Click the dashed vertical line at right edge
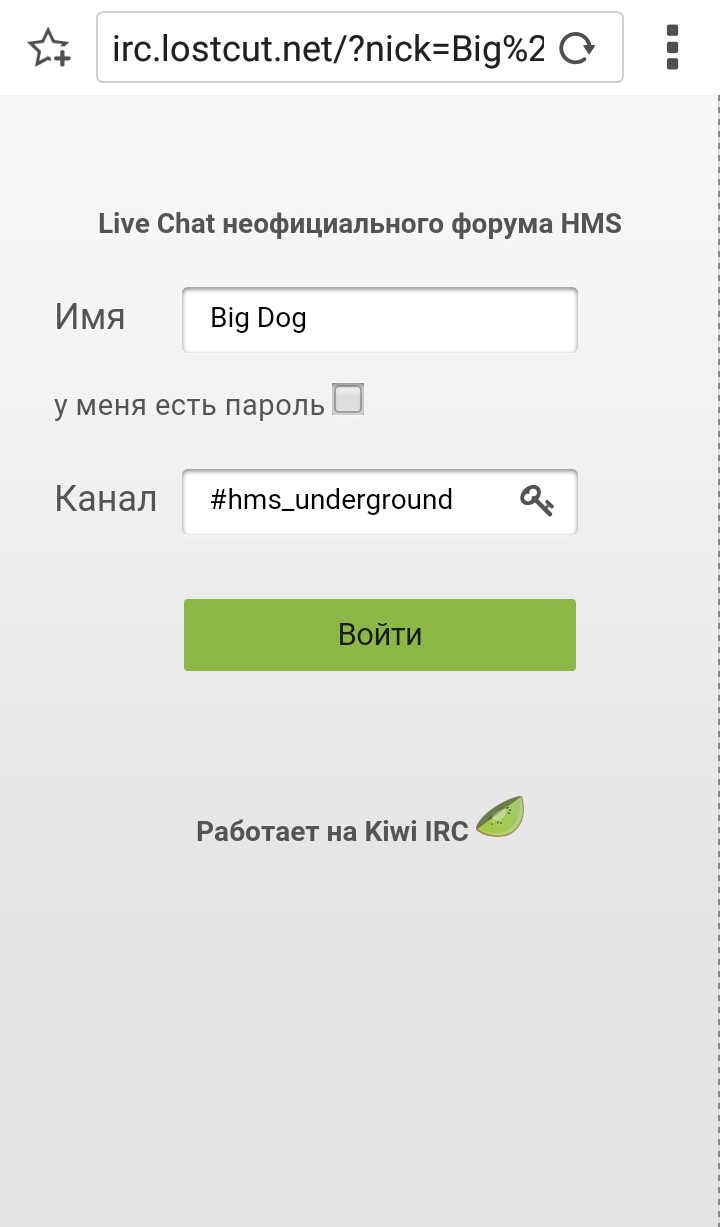 717,600
